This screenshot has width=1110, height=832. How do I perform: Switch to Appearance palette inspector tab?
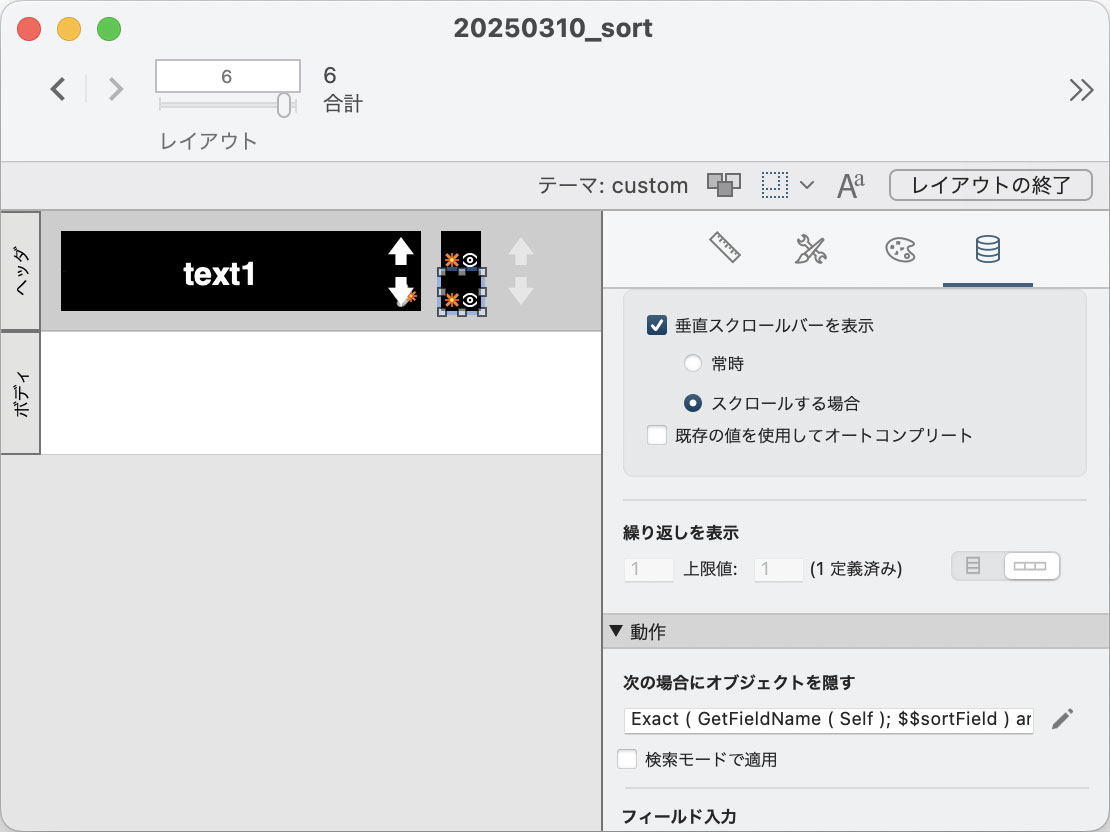point(900,249)
